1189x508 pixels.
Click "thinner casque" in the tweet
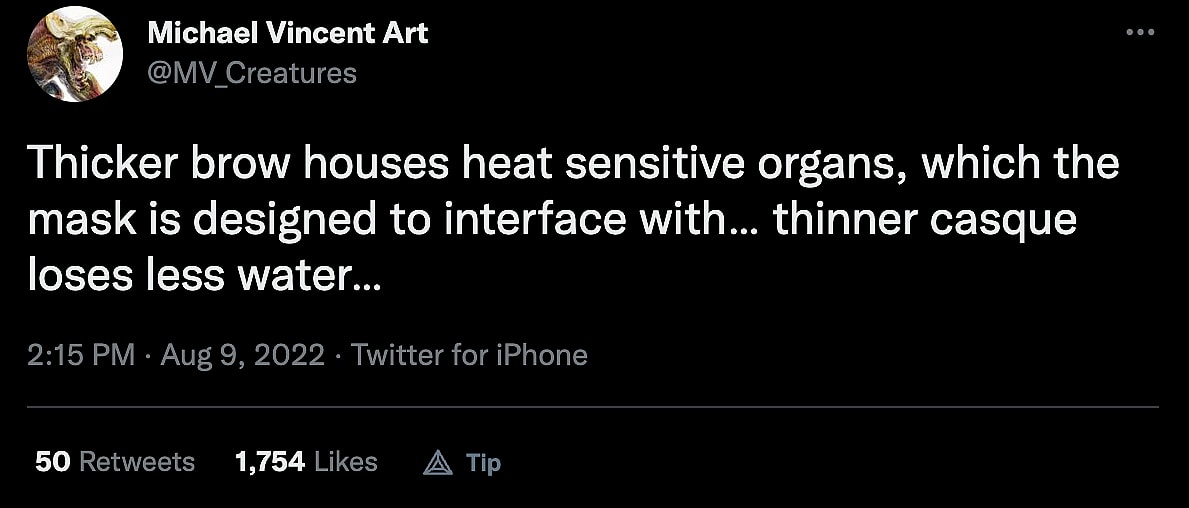tap(925, 218)
